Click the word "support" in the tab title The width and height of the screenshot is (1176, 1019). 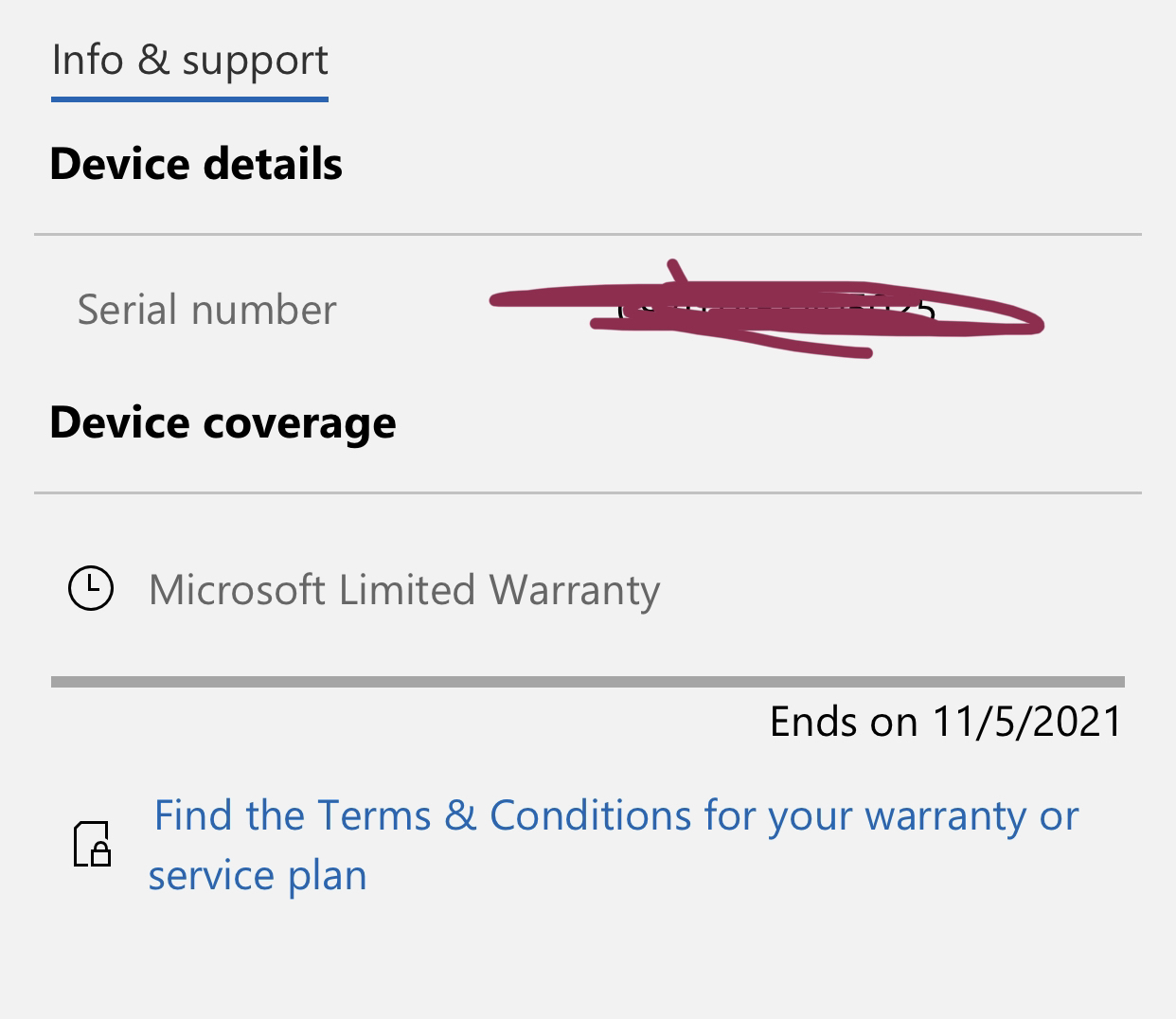point(255,61)
